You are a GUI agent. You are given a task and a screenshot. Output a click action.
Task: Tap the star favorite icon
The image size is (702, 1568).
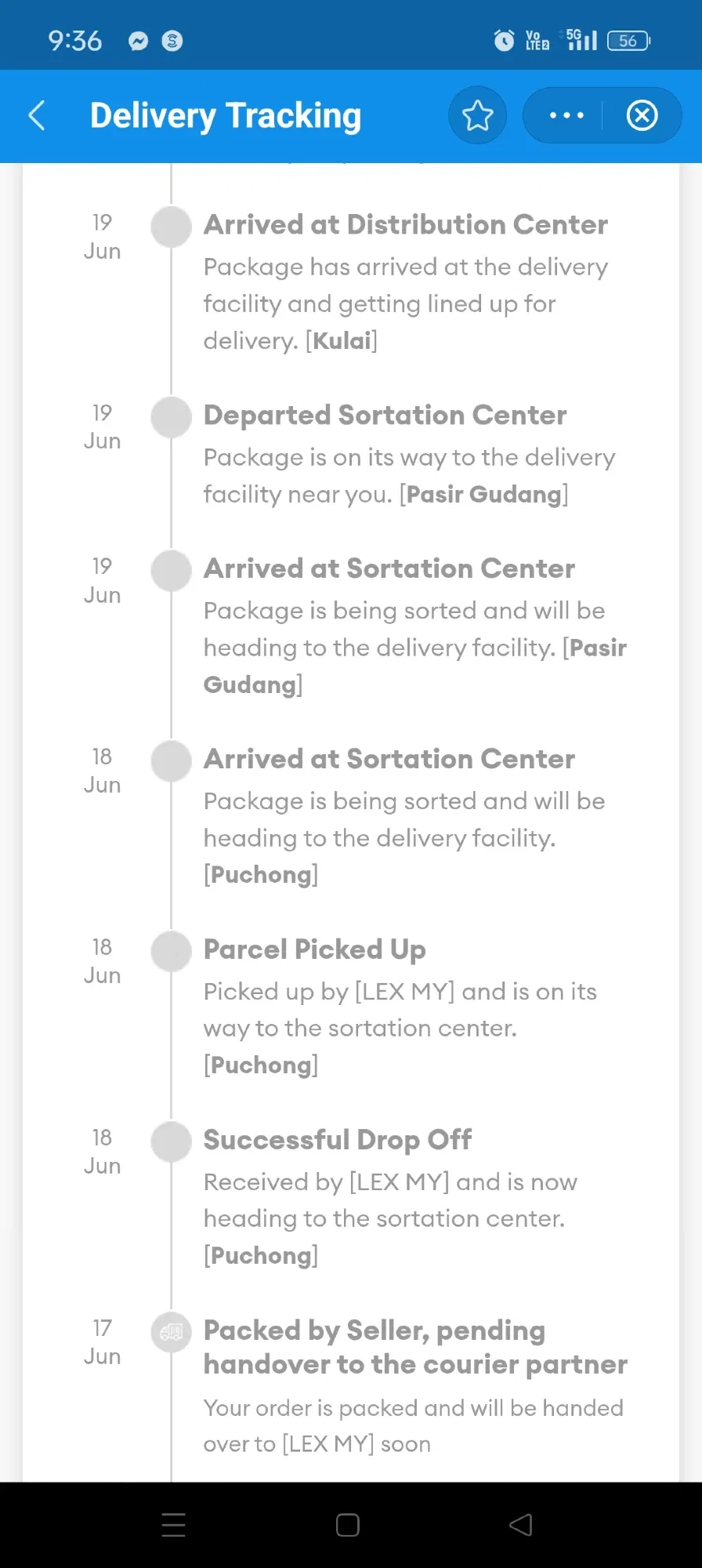coord(477,116)
